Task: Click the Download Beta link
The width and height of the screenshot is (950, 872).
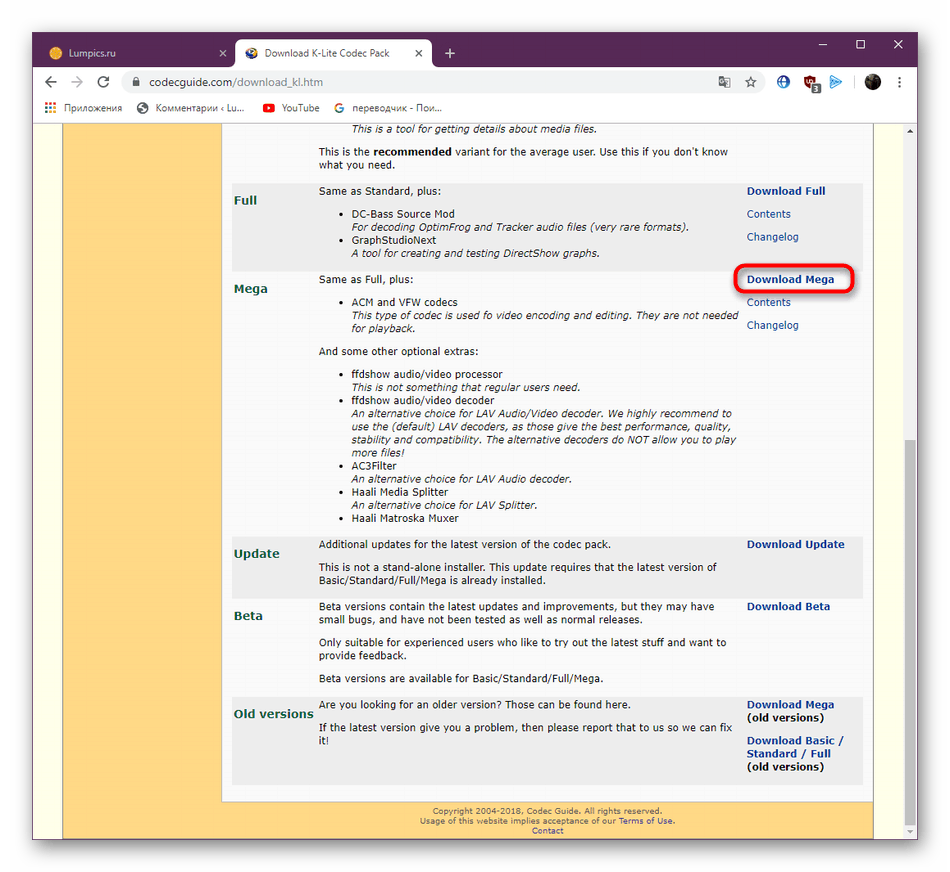Action: coord(788,607)
